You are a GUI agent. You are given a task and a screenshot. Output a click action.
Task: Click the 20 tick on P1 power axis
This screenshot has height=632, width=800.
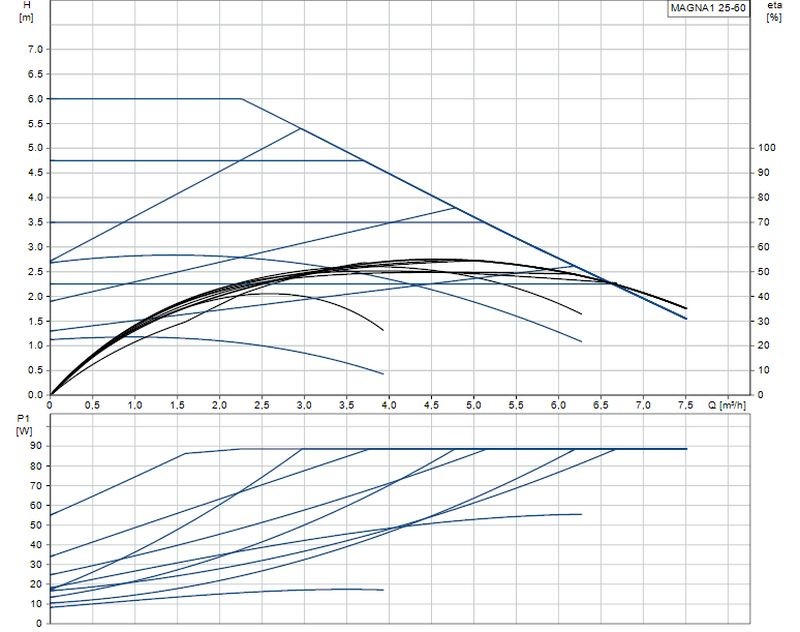click(x=37, y=584)
